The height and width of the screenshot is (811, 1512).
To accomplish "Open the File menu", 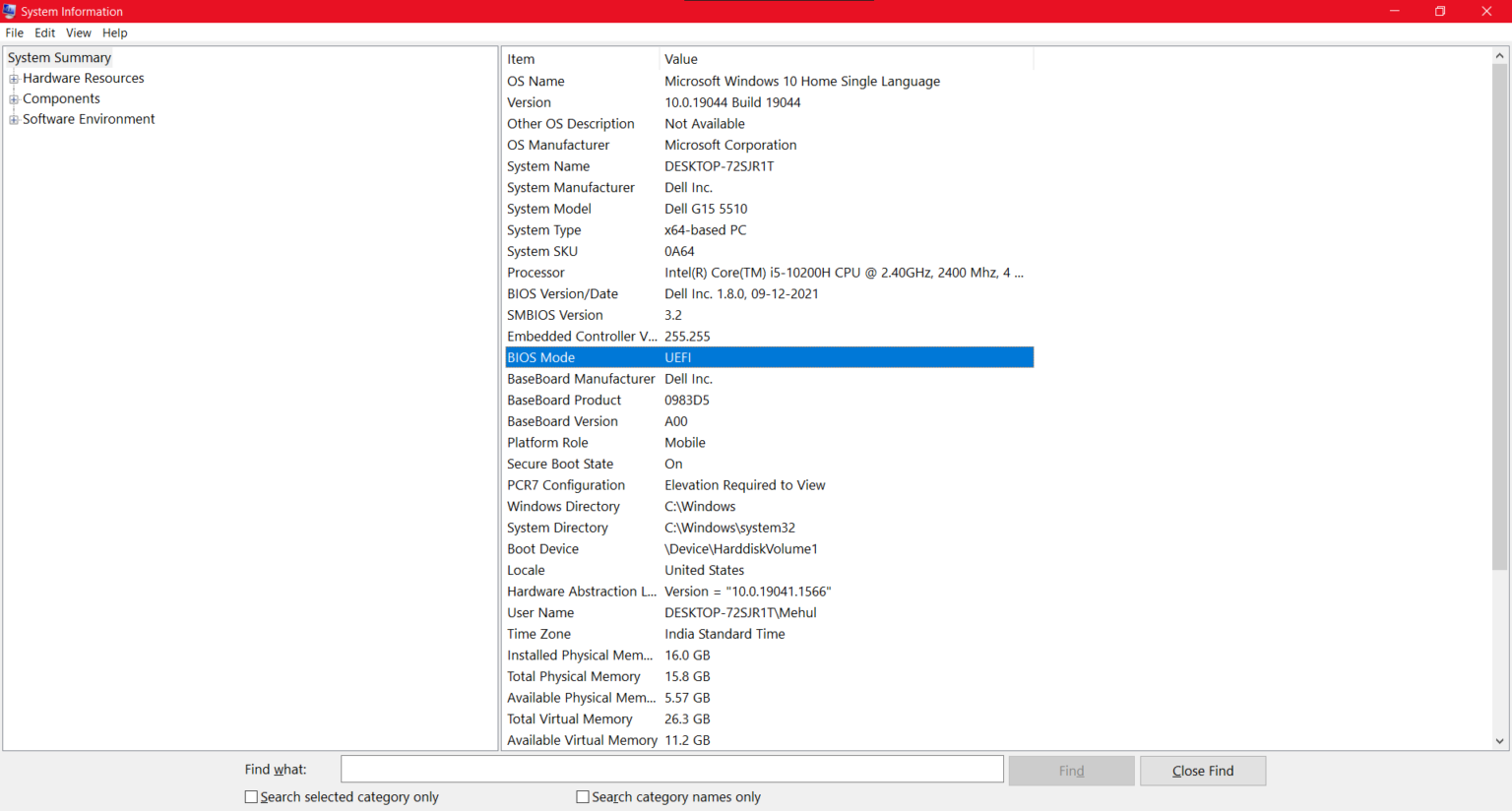I will tap(15, 32).
